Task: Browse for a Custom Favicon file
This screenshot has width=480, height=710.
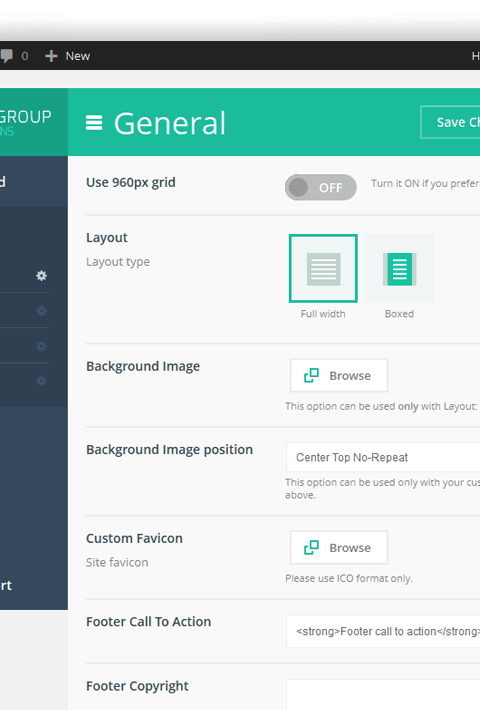Action: click(x=339, y=547)
